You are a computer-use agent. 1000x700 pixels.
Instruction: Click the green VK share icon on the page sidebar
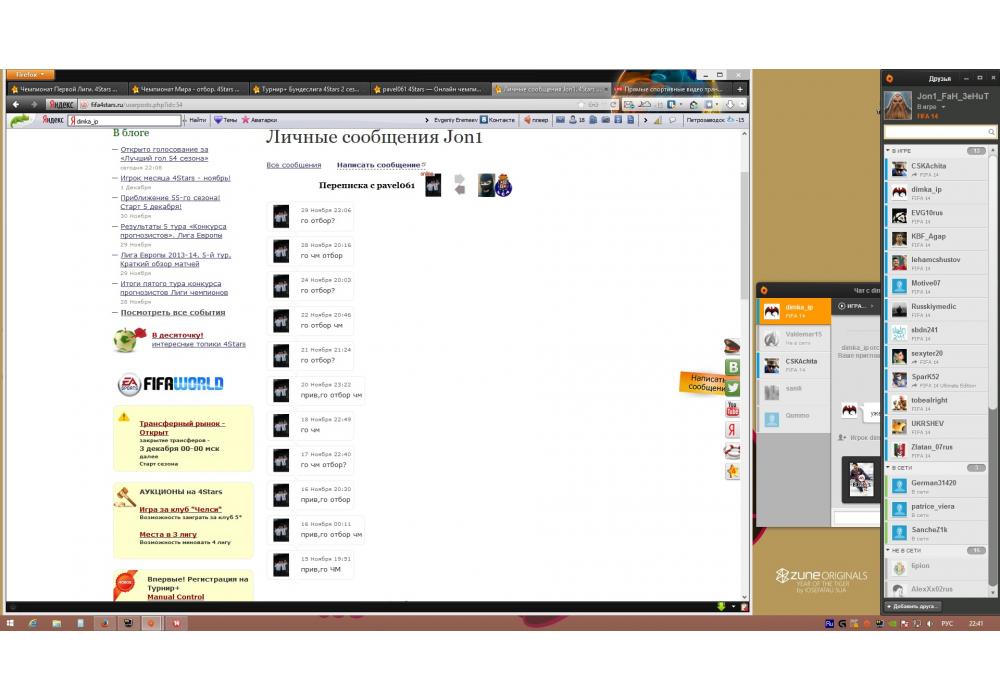[x=733, y=367]
